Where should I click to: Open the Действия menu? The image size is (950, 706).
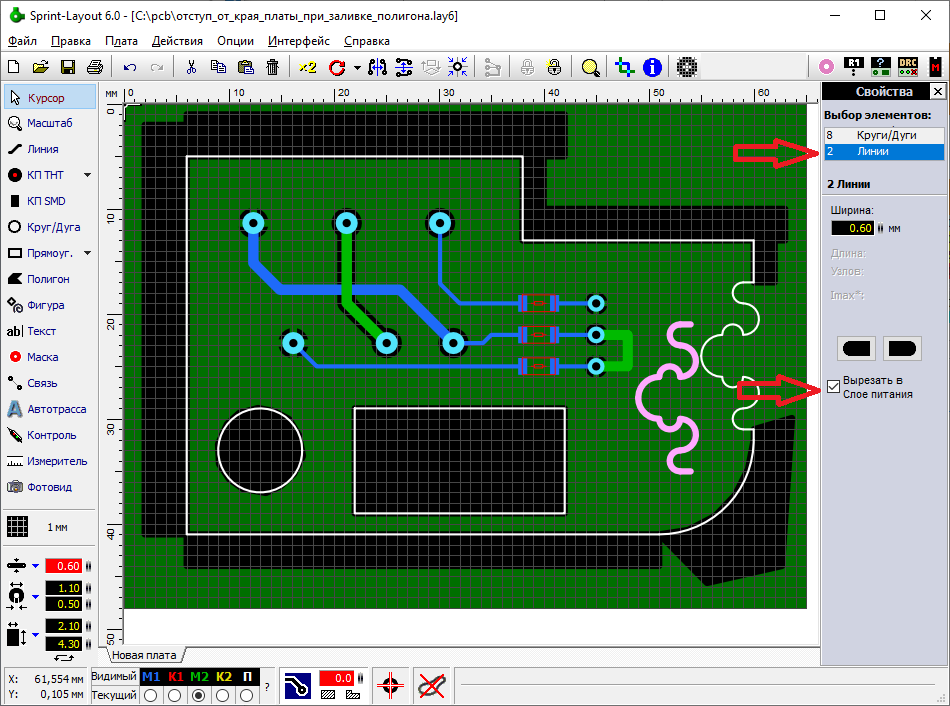coord(177,41)
